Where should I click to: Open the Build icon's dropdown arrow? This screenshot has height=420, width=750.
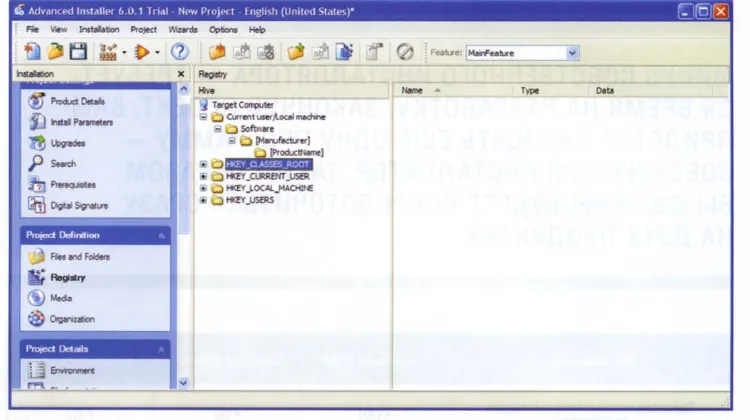tap(124, 52)
